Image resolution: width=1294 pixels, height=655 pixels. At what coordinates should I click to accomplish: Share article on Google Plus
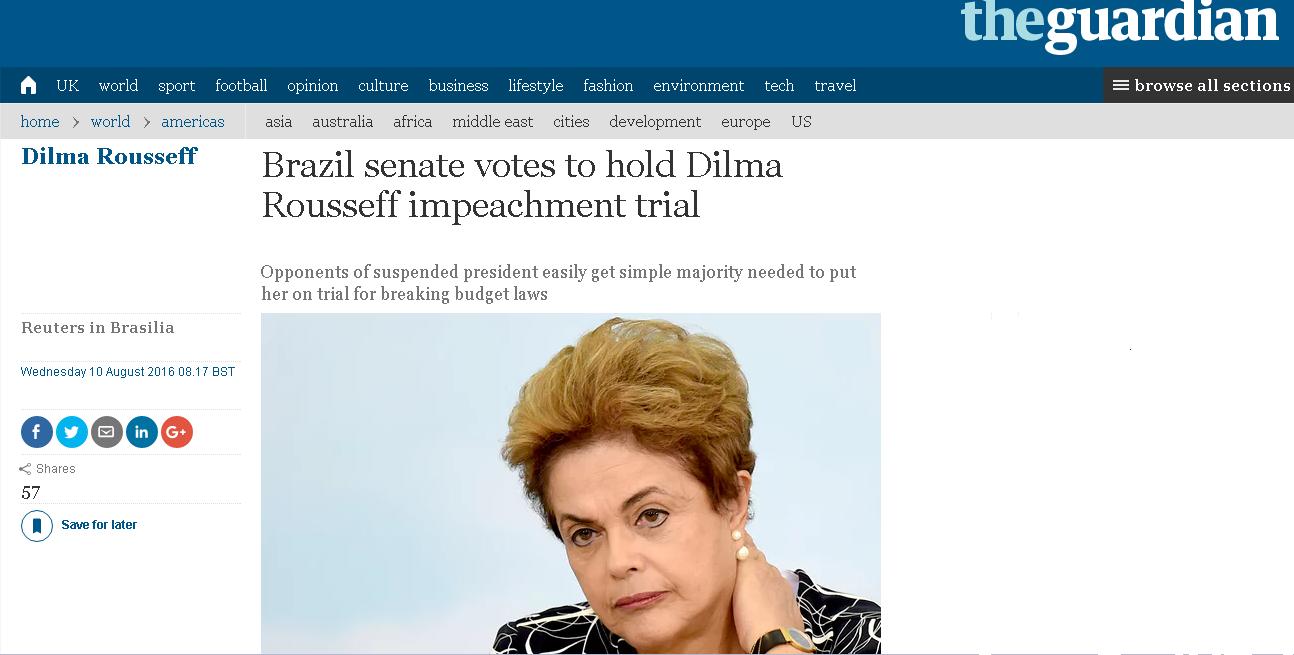177,432
